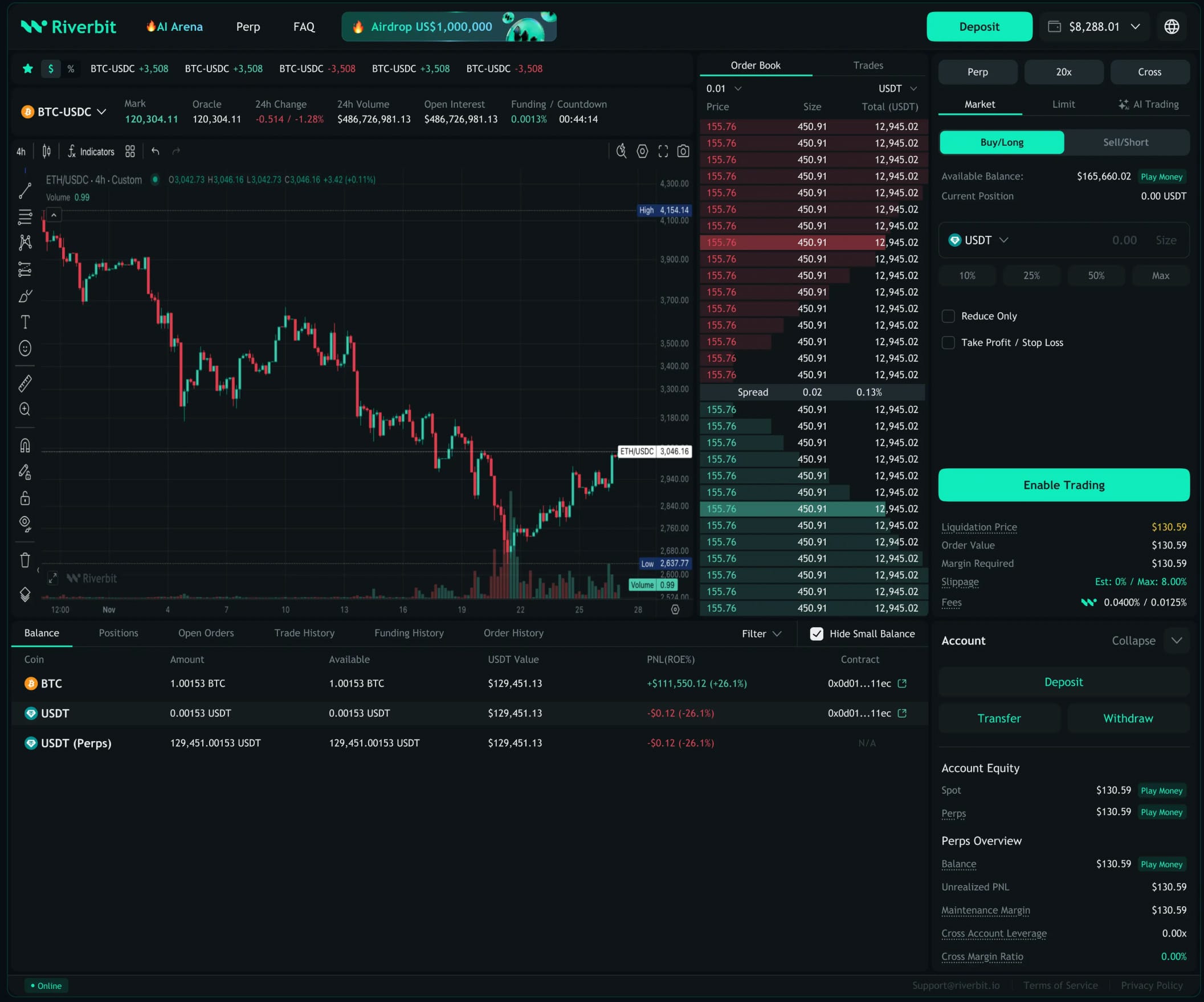Image resolution: width=1204 pixels, height=1002 pixels.
Task: Click the Enable Trading button
Action: (1063, 485)
